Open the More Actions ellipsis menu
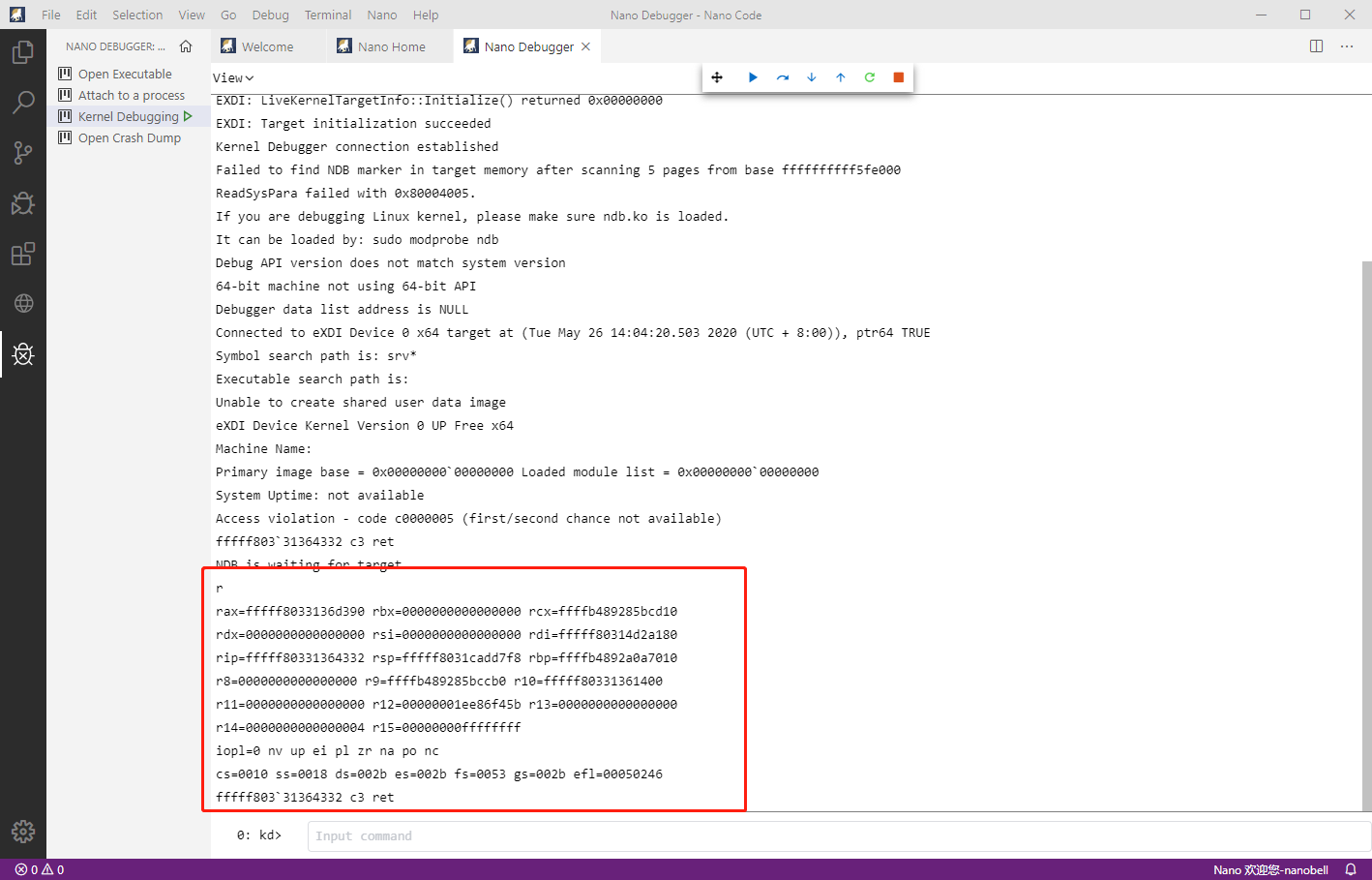The height and width of the screenshot is (880, 1372). pyautogui.click(x=1347, y=46)
